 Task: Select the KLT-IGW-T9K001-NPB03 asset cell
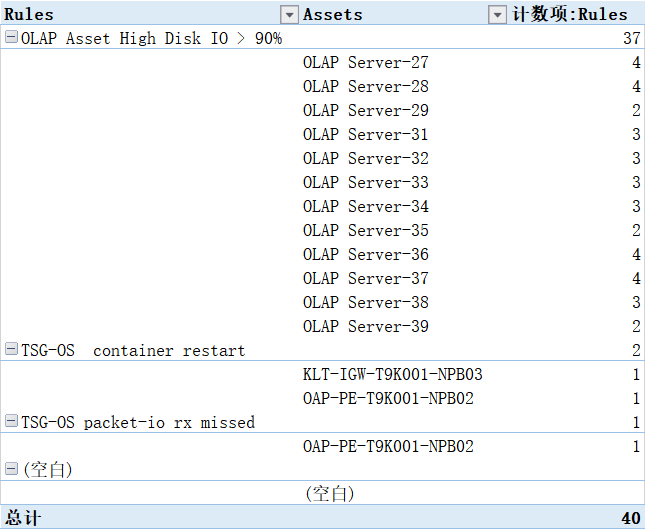coord(392,374)
